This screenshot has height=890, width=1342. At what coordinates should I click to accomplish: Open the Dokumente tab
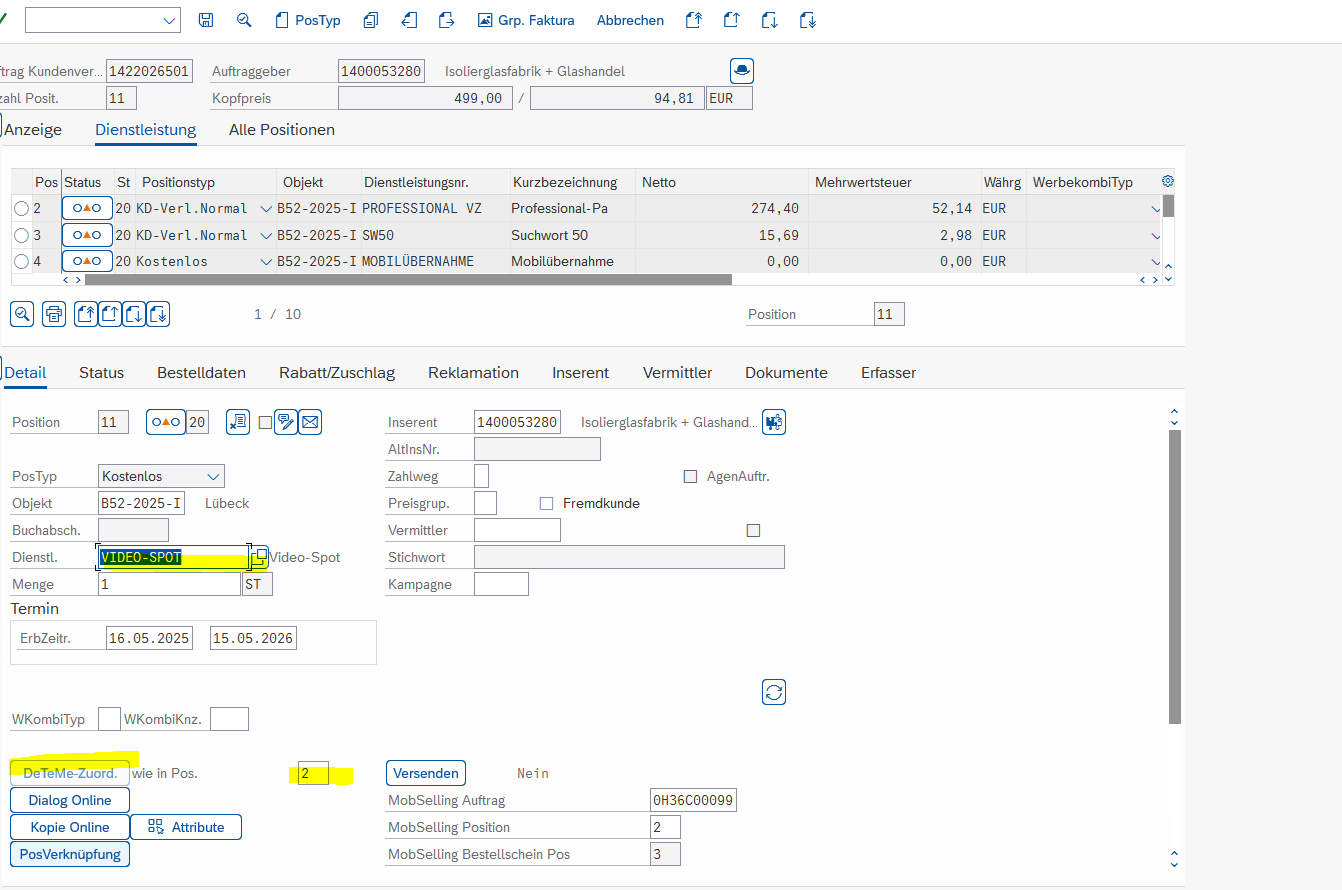pyautogui.click(x=786, y=372)
